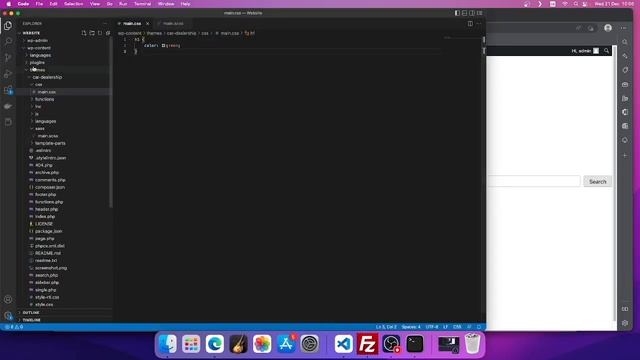Open header.php in Explorer
This screenshot has height=360, width=640.
click(46, 209)
